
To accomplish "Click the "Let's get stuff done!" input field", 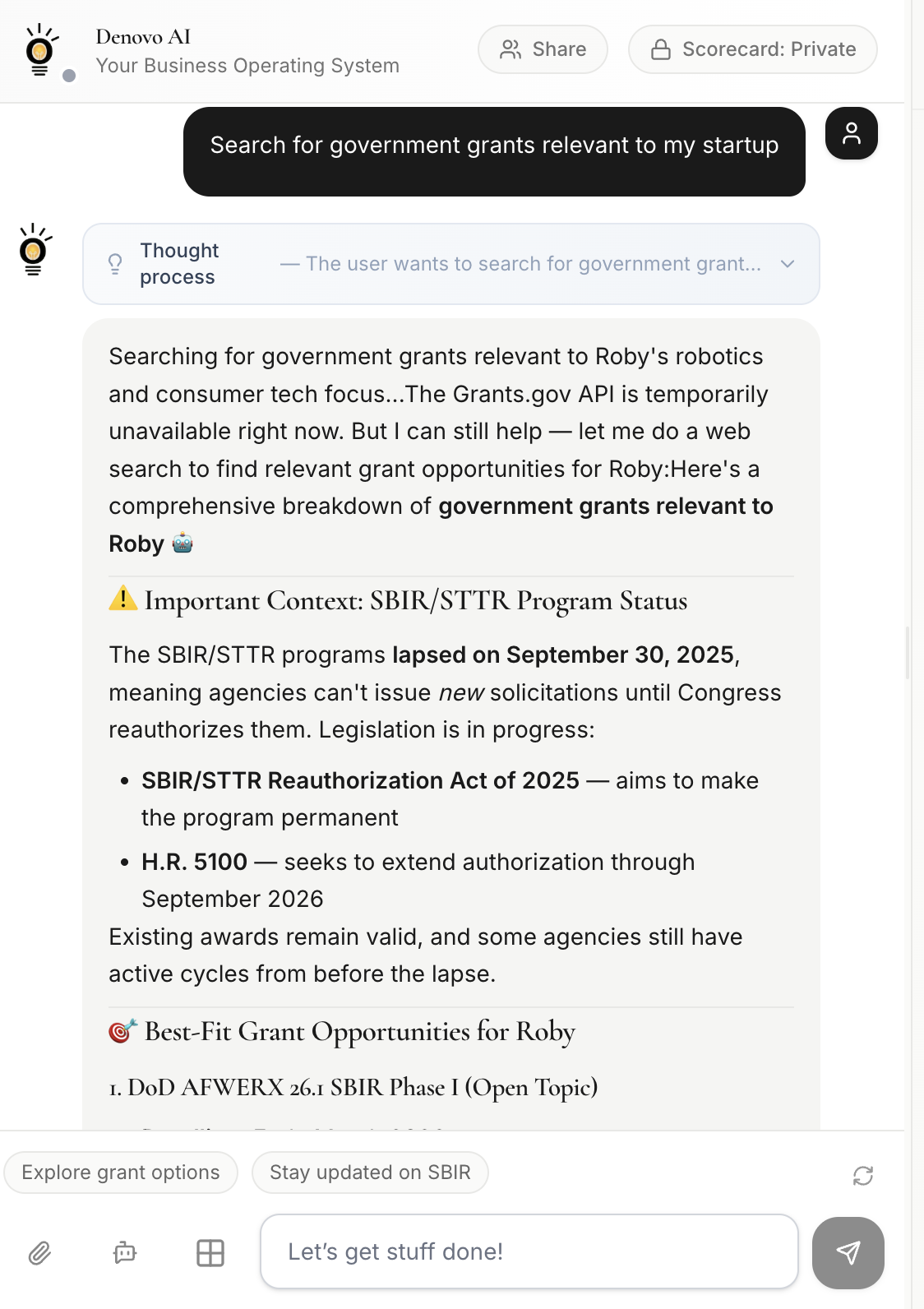I will coord(529,1251).
